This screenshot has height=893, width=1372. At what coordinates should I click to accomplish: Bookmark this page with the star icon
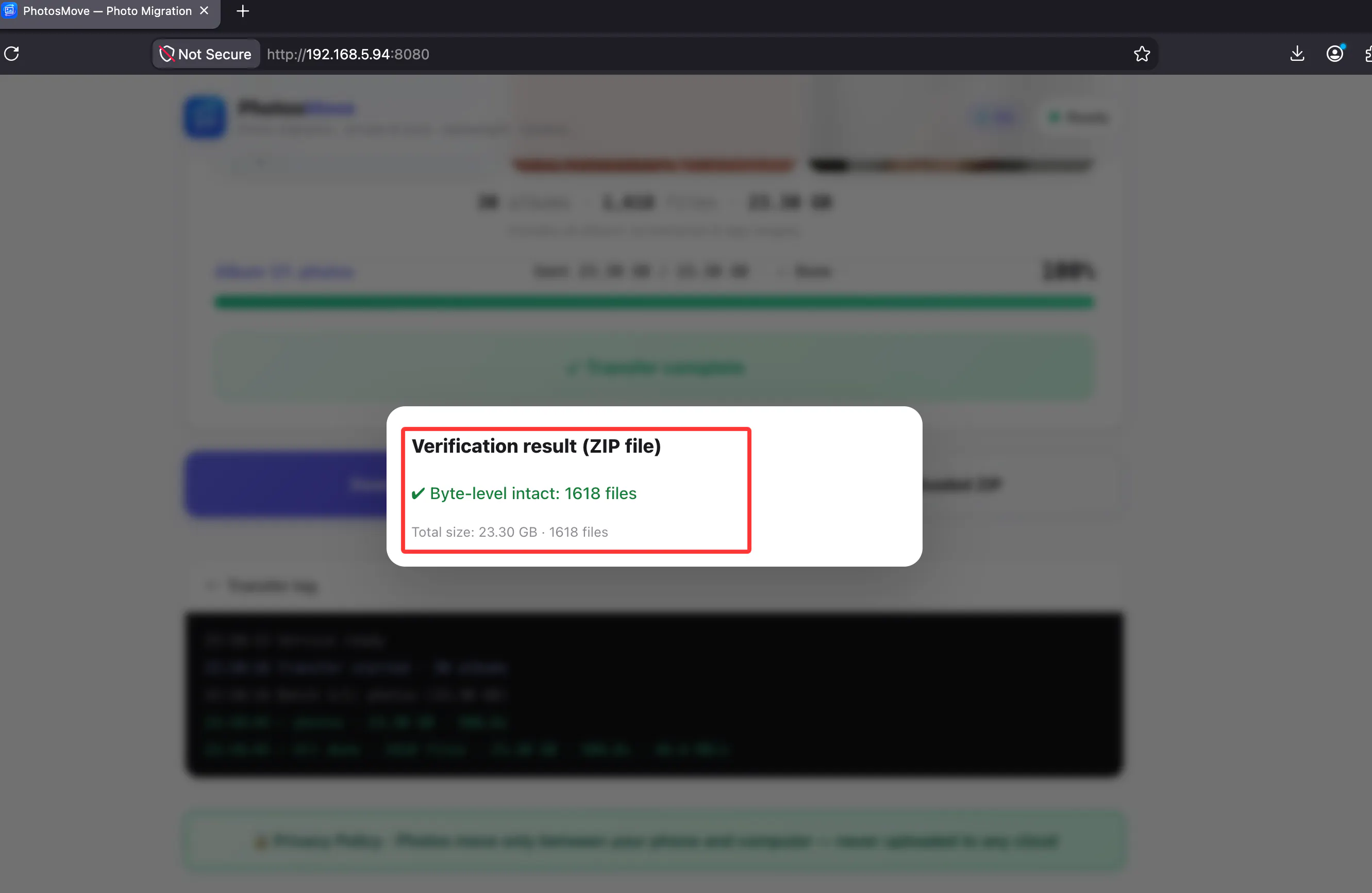(1142, 54)
